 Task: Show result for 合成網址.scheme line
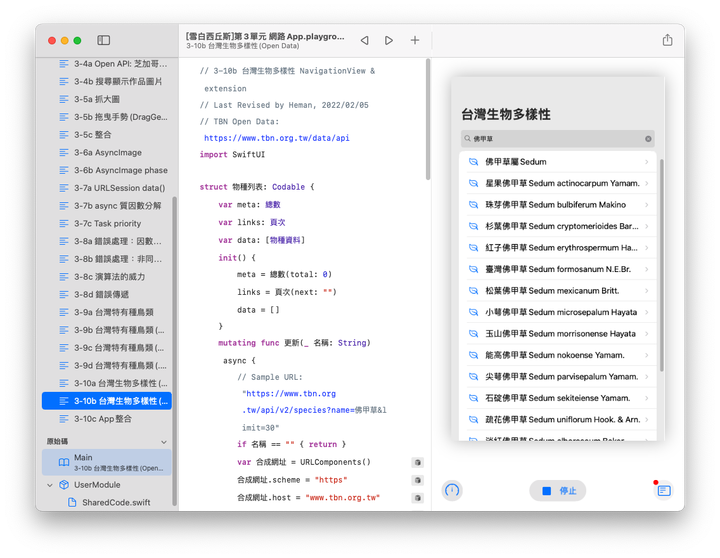[417, 480]
